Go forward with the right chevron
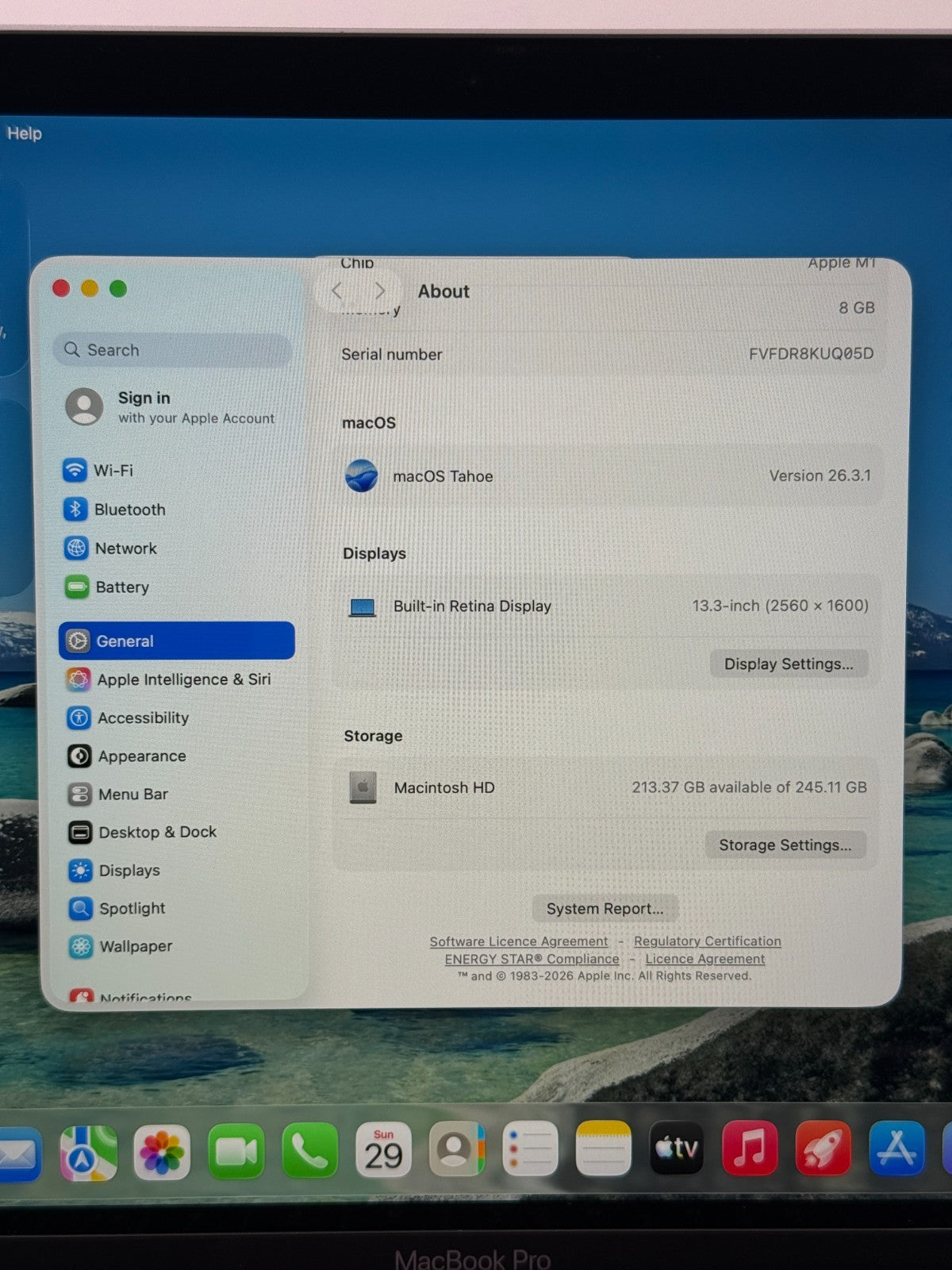Image resolution: width=952 pixels, height=1270 pixels. coord(380,291)
